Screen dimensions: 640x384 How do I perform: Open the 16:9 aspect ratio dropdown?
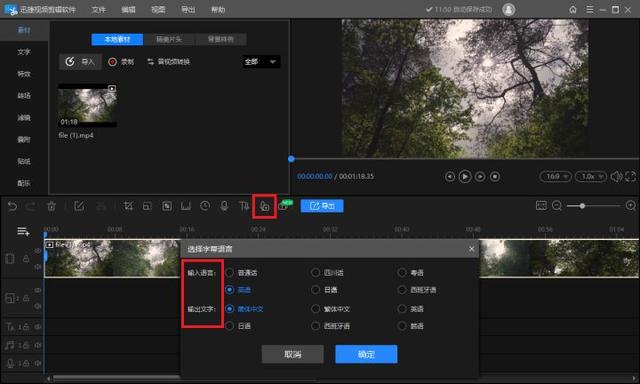coord(556,176)
